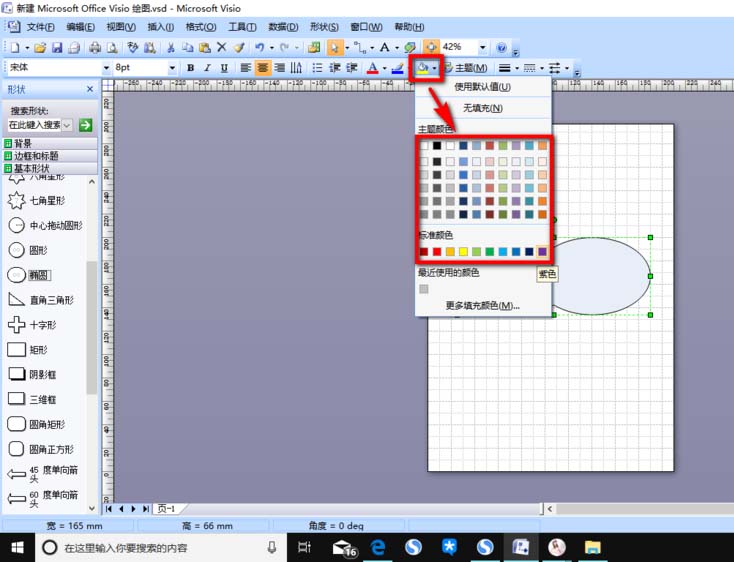Image resolution: width=734 pixels, height=562 pixels.
Task: Click the line color pen icon
Action: 397,68
